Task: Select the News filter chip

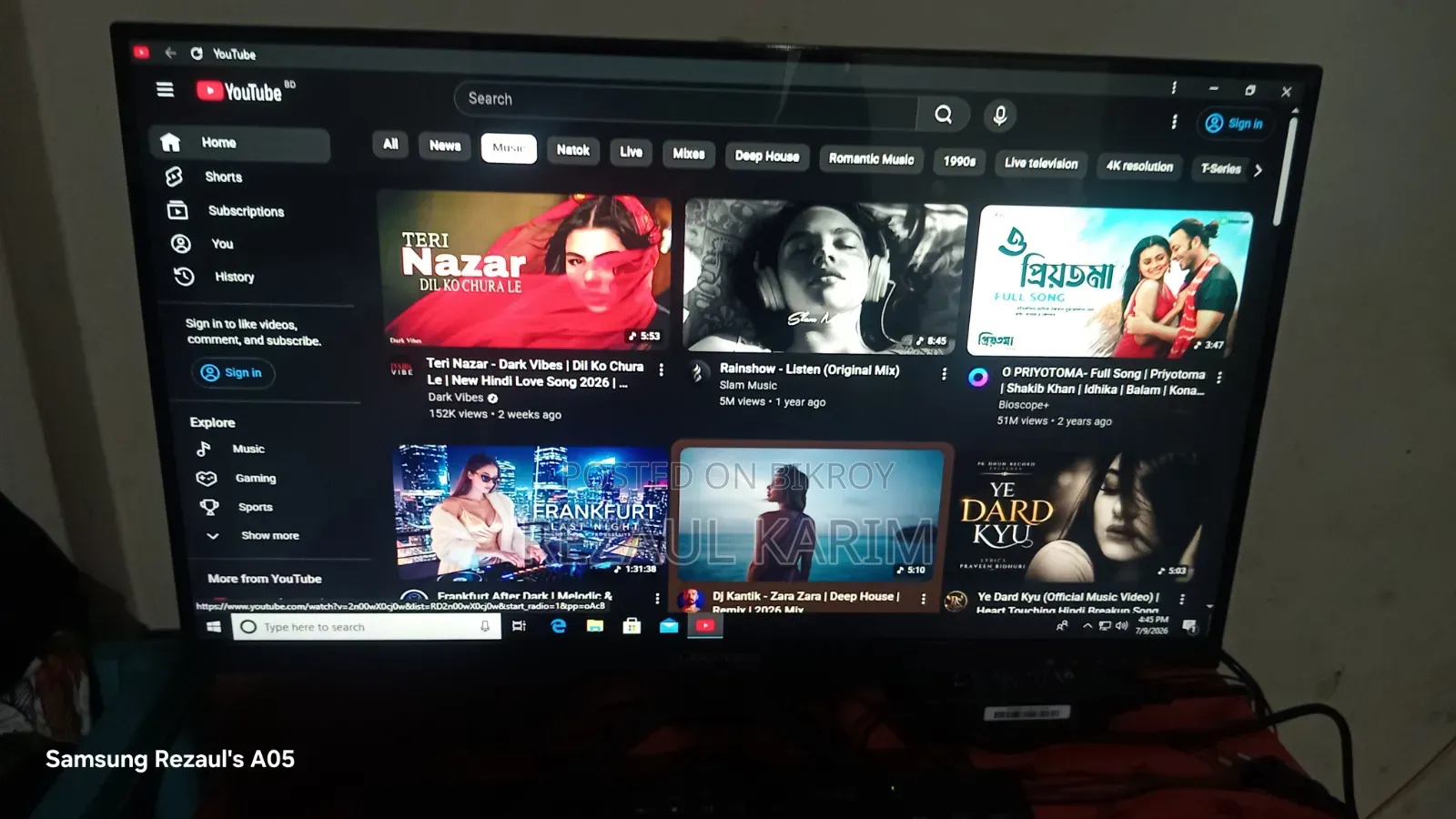Action: coord(445,146)
